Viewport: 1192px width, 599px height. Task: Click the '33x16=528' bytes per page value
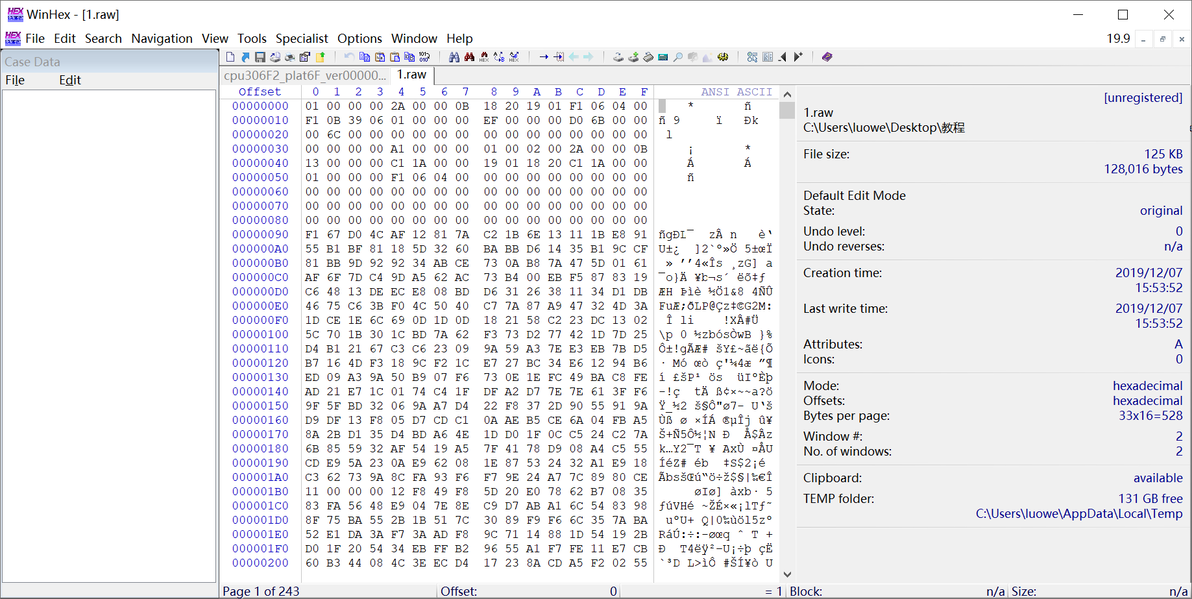click(1152, 416)
